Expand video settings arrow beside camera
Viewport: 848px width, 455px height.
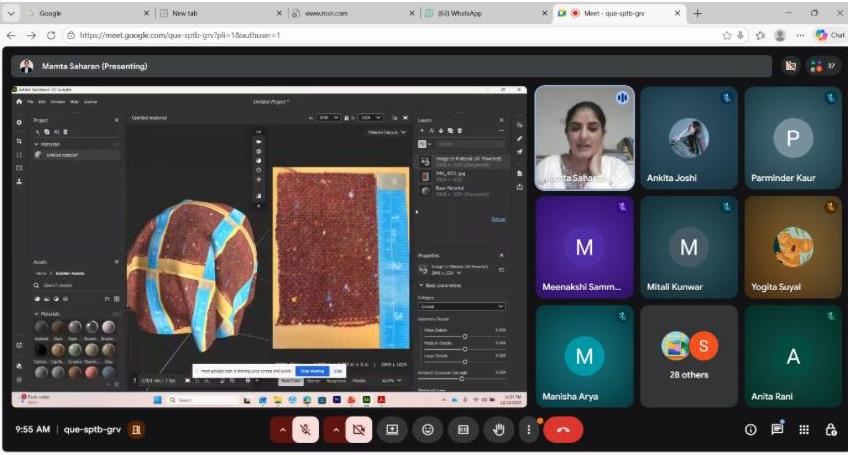point(334,429)
